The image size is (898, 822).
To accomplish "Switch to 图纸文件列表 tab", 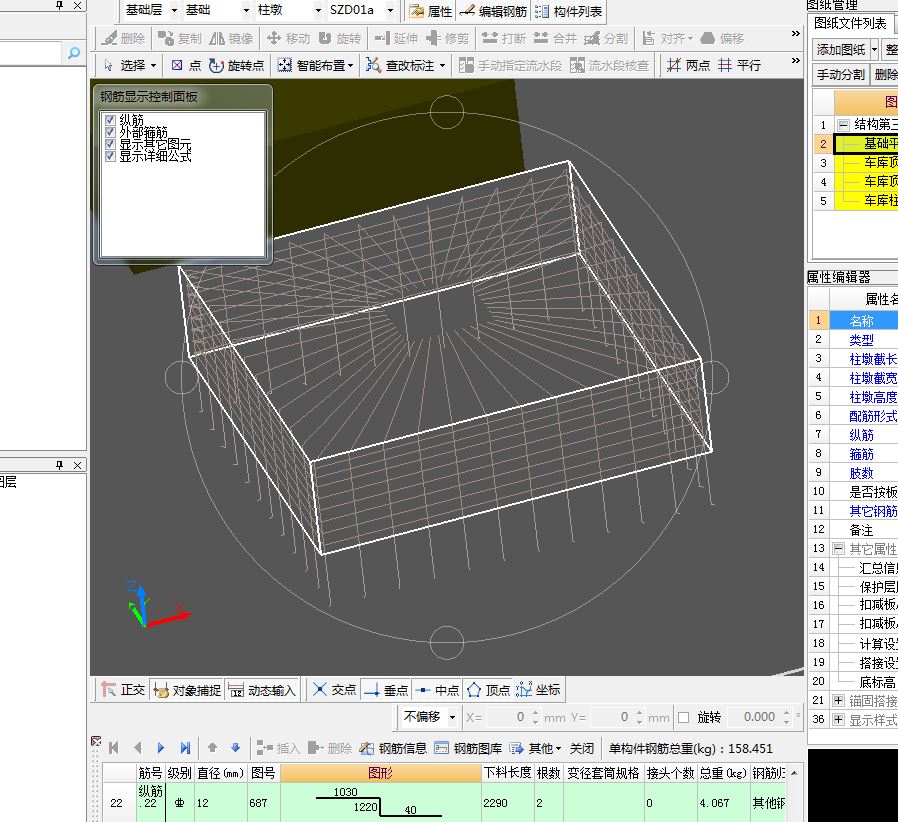I will pyautogui.click(x=850, y=23).
